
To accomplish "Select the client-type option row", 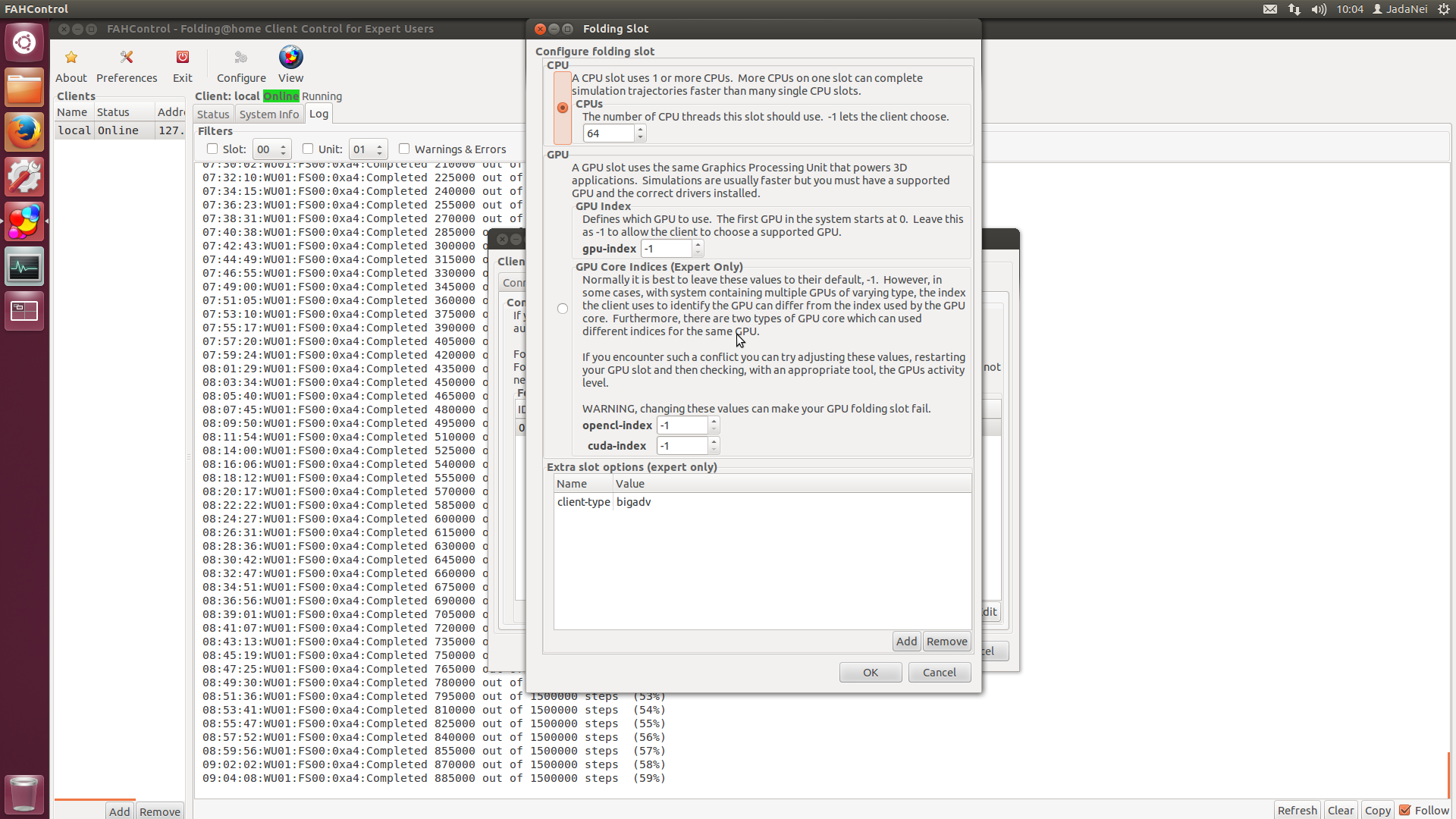I will [x=762, y=502].
